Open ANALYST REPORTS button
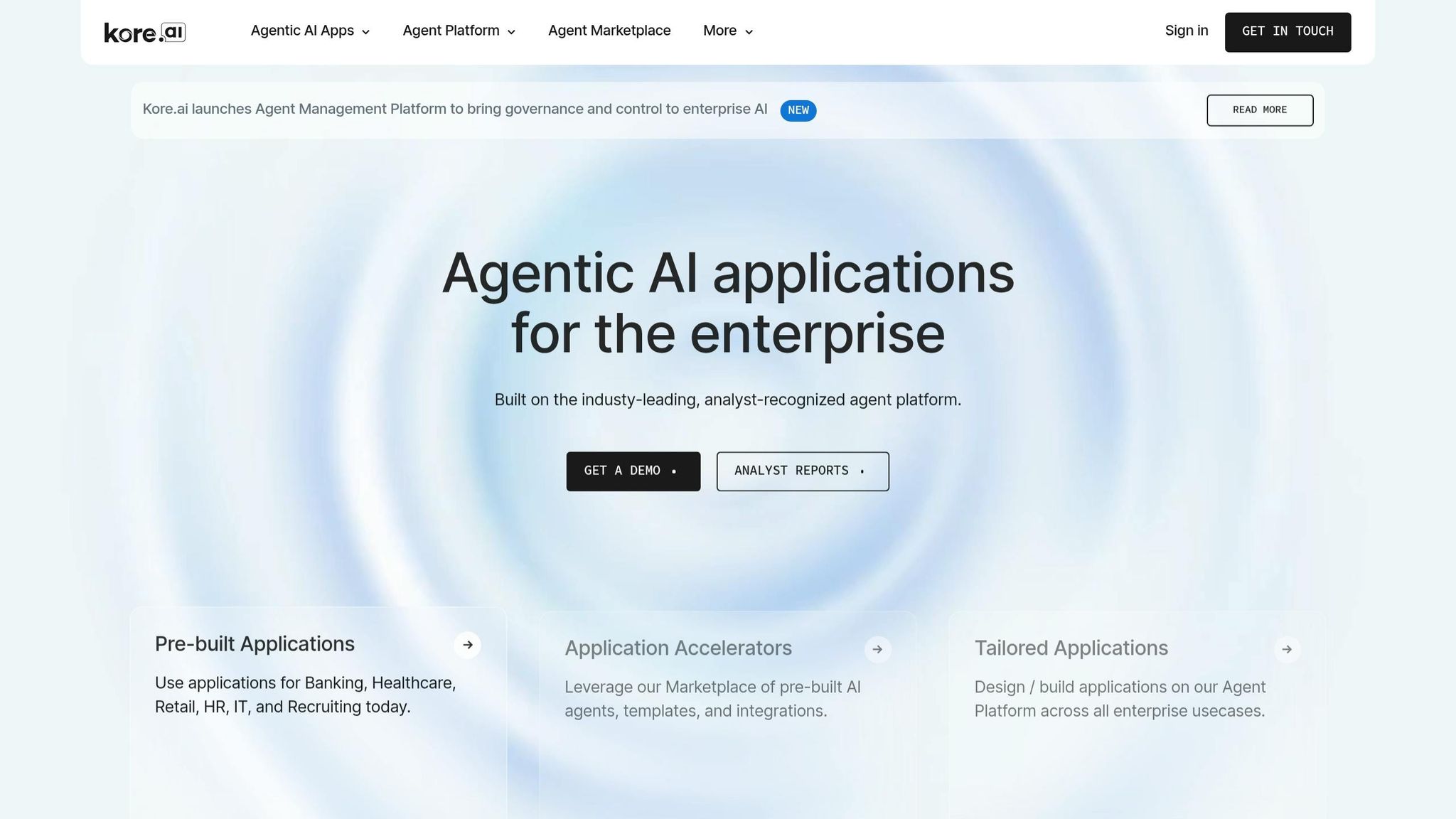Image resolution: width=1456 pixels, height=819 pixels. click(803, 471)
